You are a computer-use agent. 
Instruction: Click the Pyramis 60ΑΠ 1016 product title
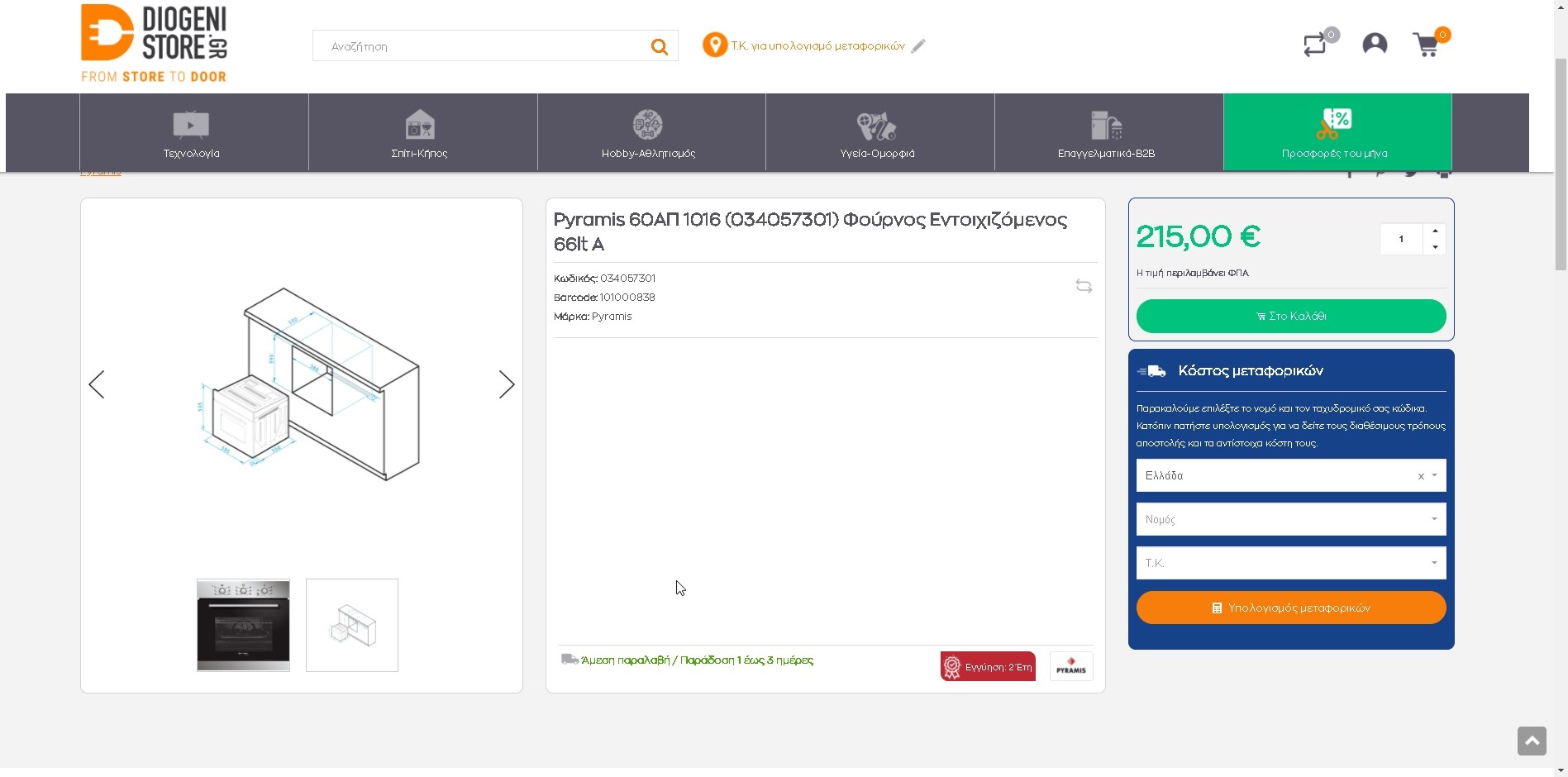coord(810,231)
